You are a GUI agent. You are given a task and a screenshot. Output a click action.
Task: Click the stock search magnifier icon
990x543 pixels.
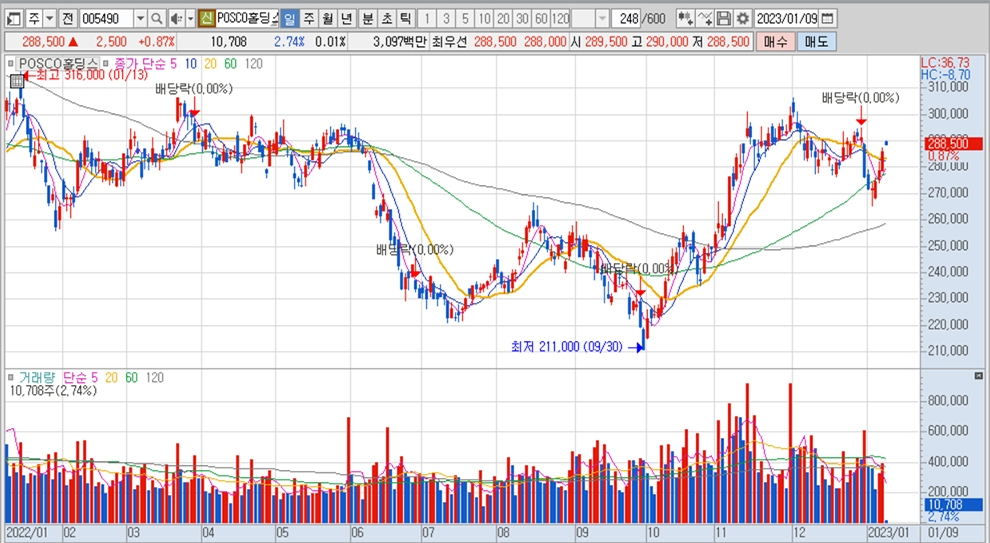tap(156, 19)
